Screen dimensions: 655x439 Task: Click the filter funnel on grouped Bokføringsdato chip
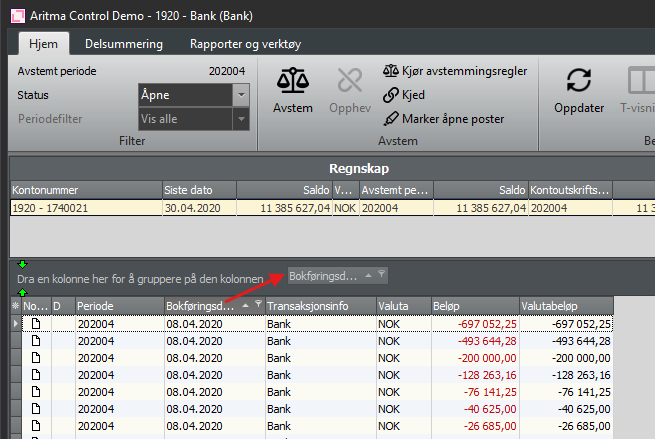pos(381,275)
